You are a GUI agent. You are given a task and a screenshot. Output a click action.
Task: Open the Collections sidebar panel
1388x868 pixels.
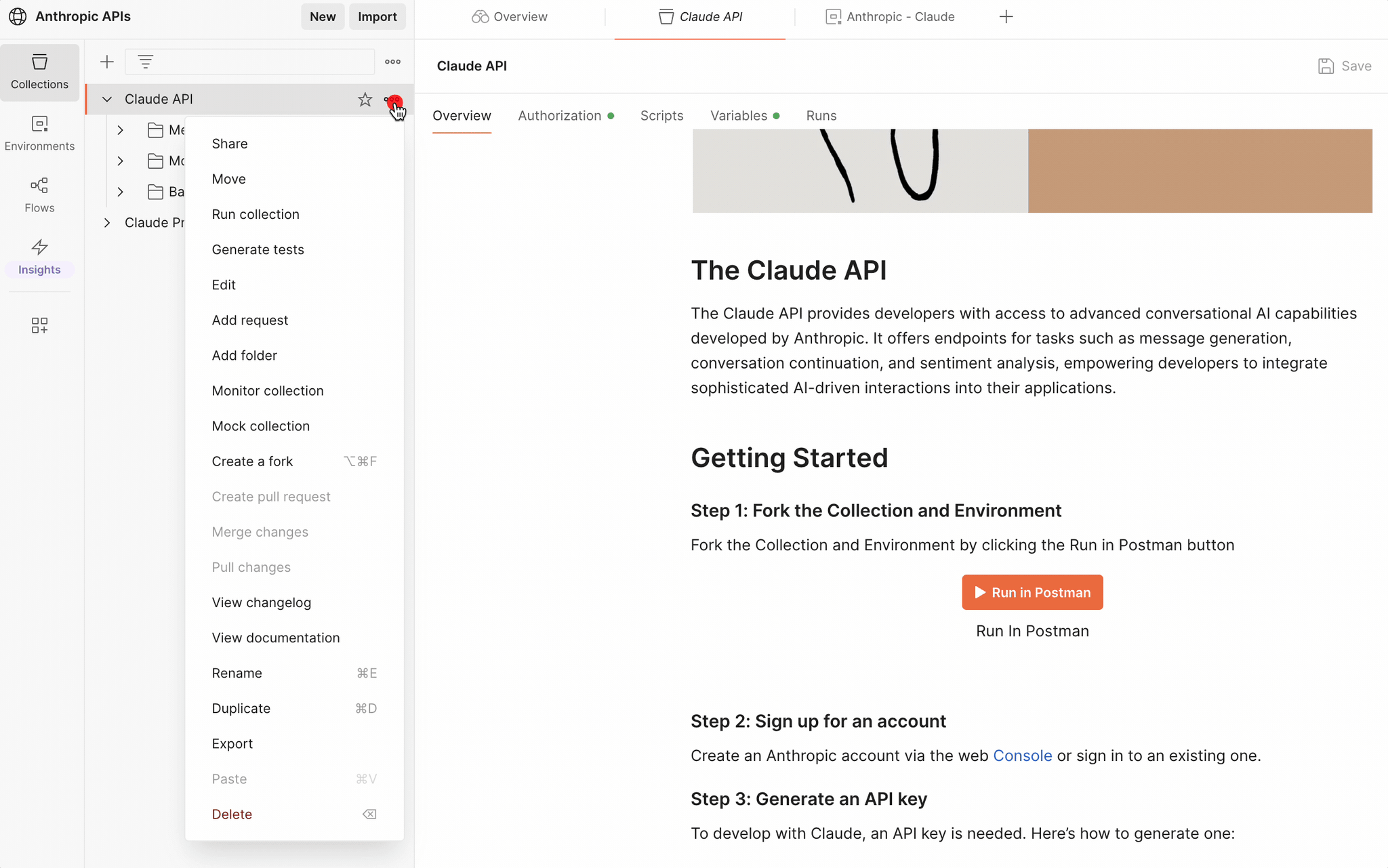coord(39,72)
